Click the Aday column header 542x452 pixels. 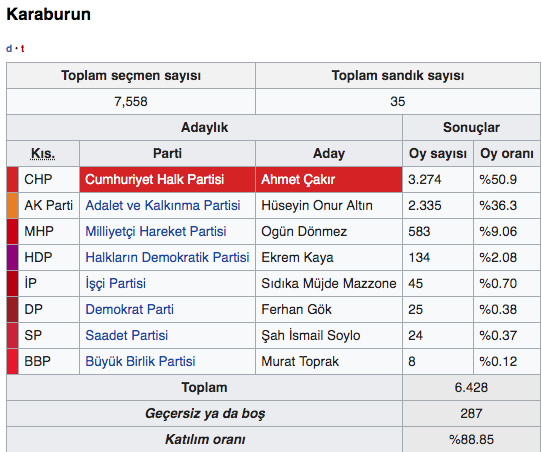329,153
